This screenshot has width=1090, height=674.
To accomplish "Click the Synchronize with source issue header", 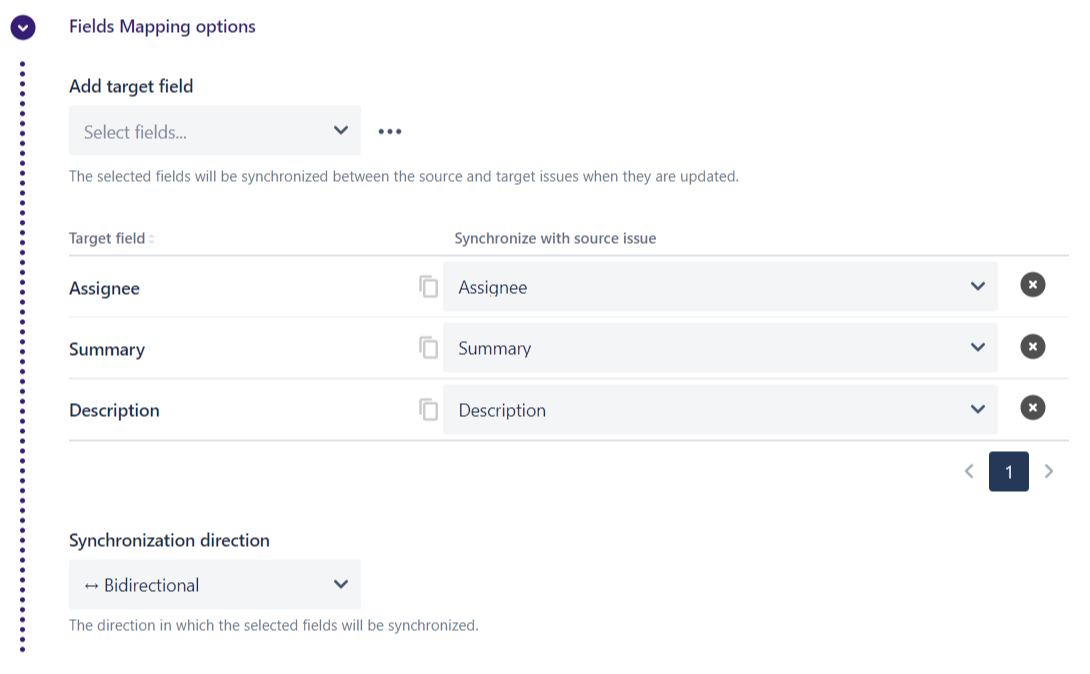I will tap(555, 239).
